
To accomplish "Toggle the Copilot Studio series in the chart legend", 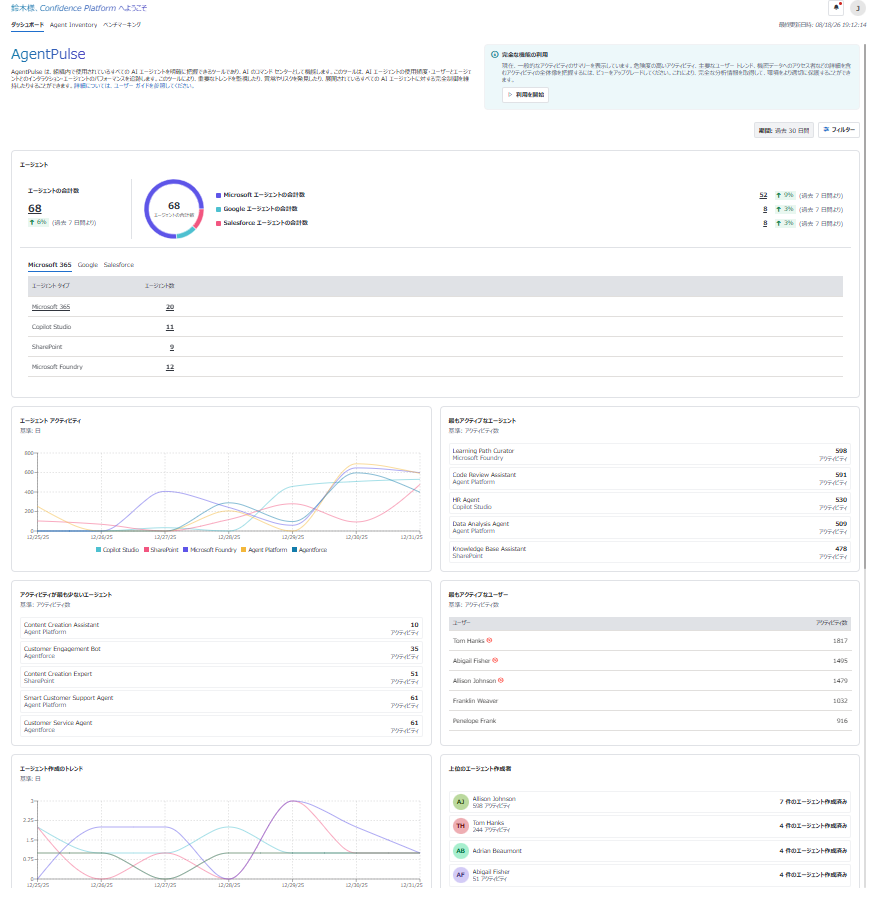I will (117, 550).
